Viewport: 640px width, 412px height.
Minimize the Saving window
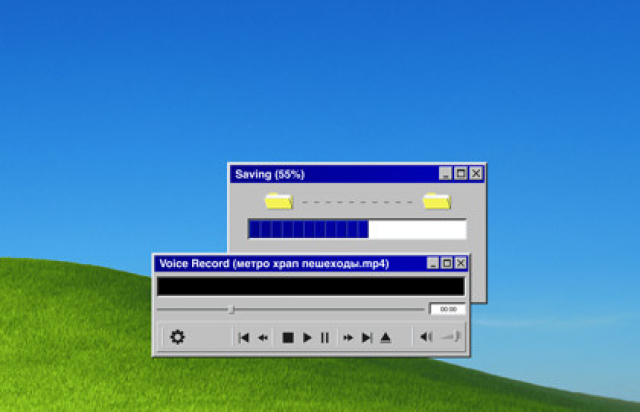coord(445,174)
